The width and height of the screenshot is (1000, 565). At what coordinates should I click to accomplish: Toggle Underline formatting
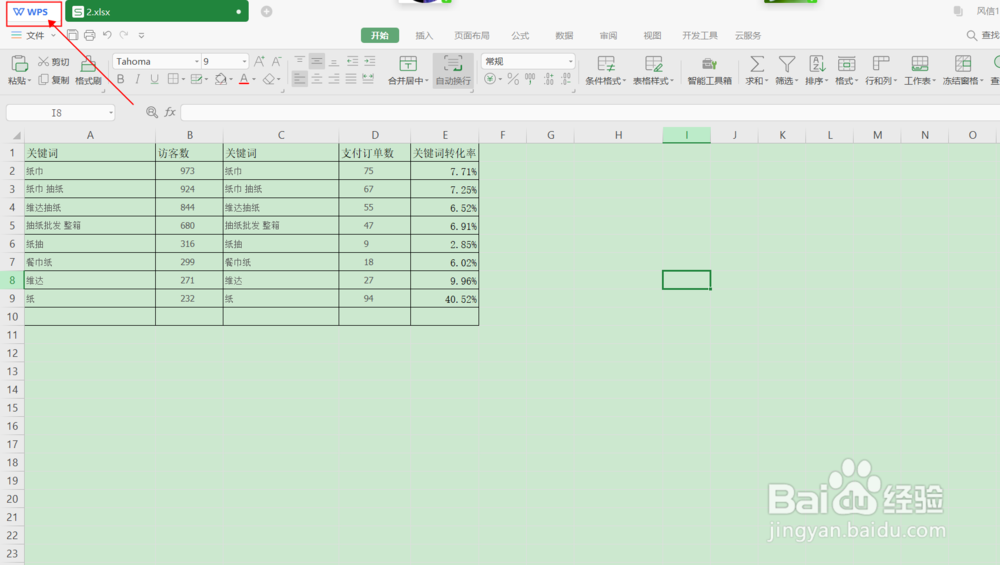[x=154, y=79]
